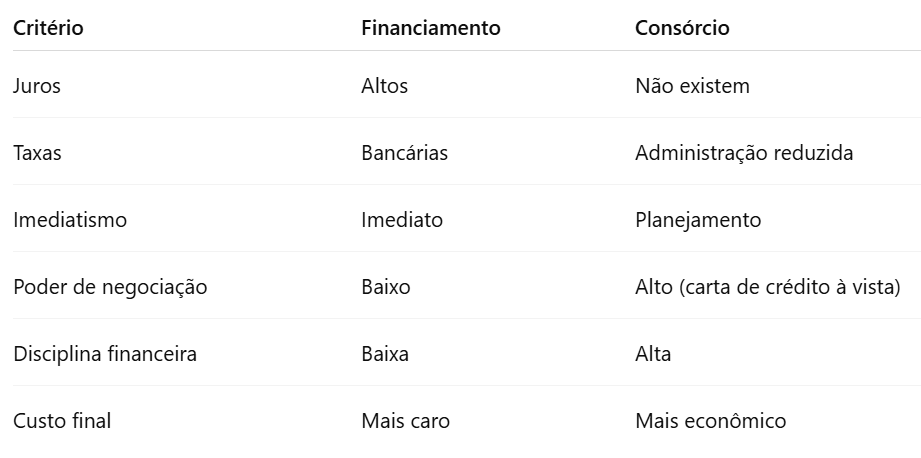The image size is (921, 458).
Task: Click the 'Mais econômico' cell
Action: [710, 421]
